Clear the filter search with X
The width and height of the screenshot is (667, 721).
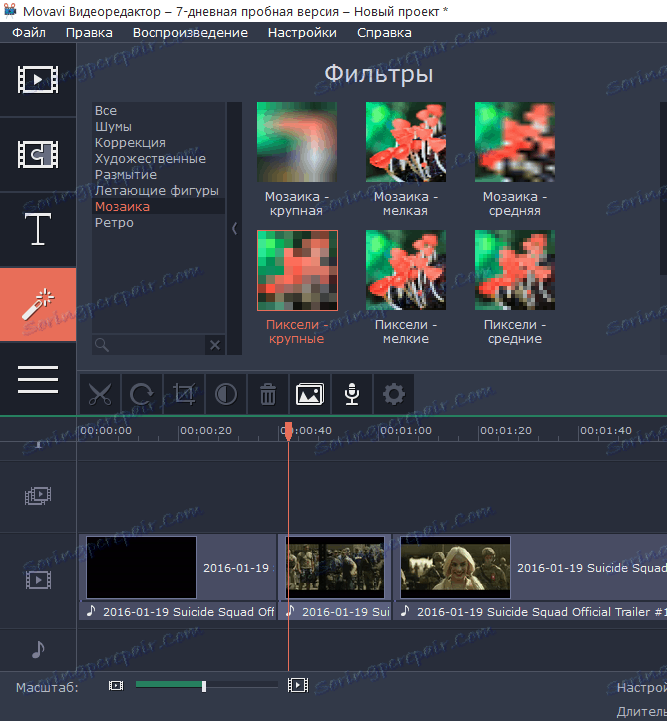215,345
